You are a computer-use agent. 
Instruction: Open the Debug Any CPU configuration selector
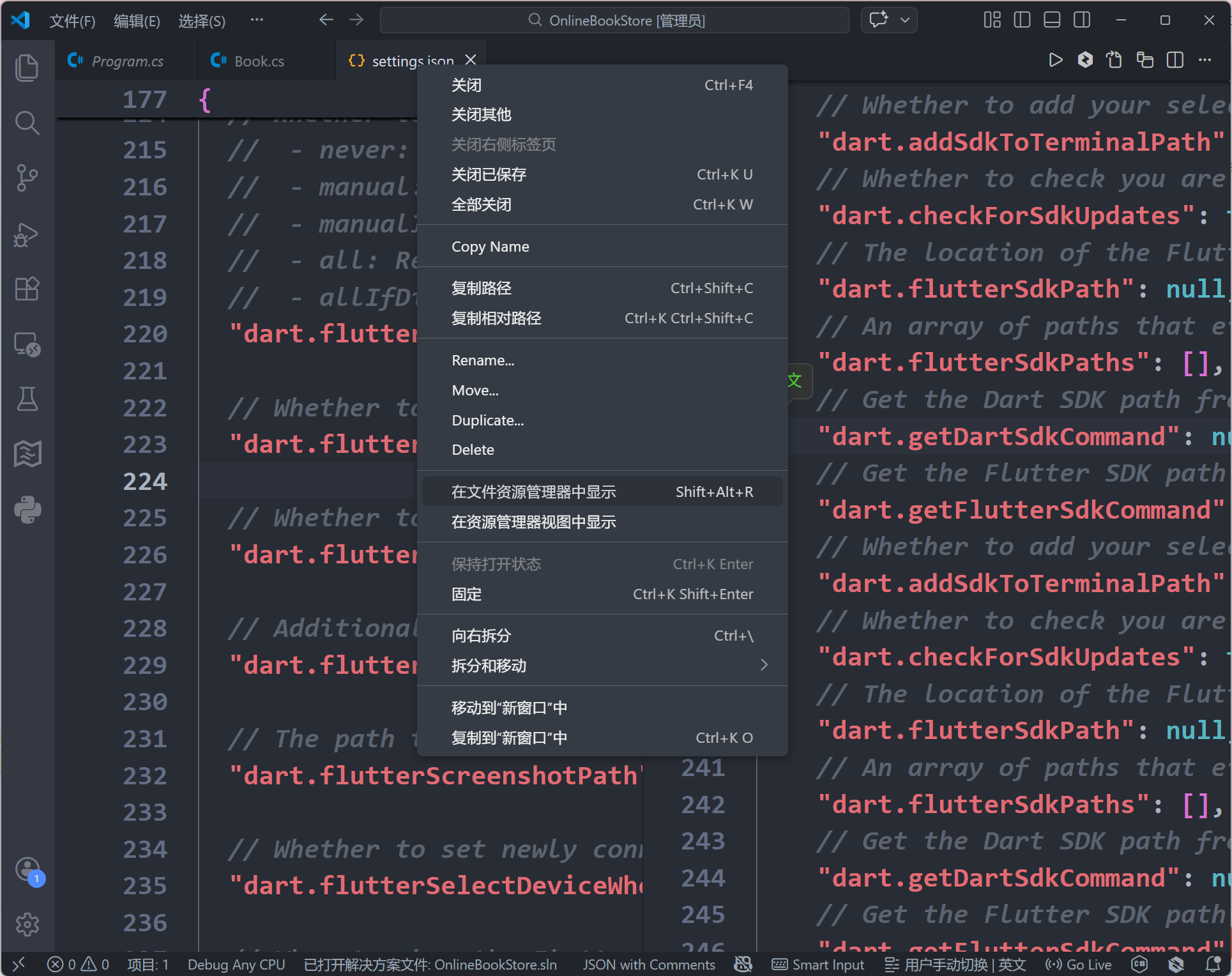click(236, 964)
